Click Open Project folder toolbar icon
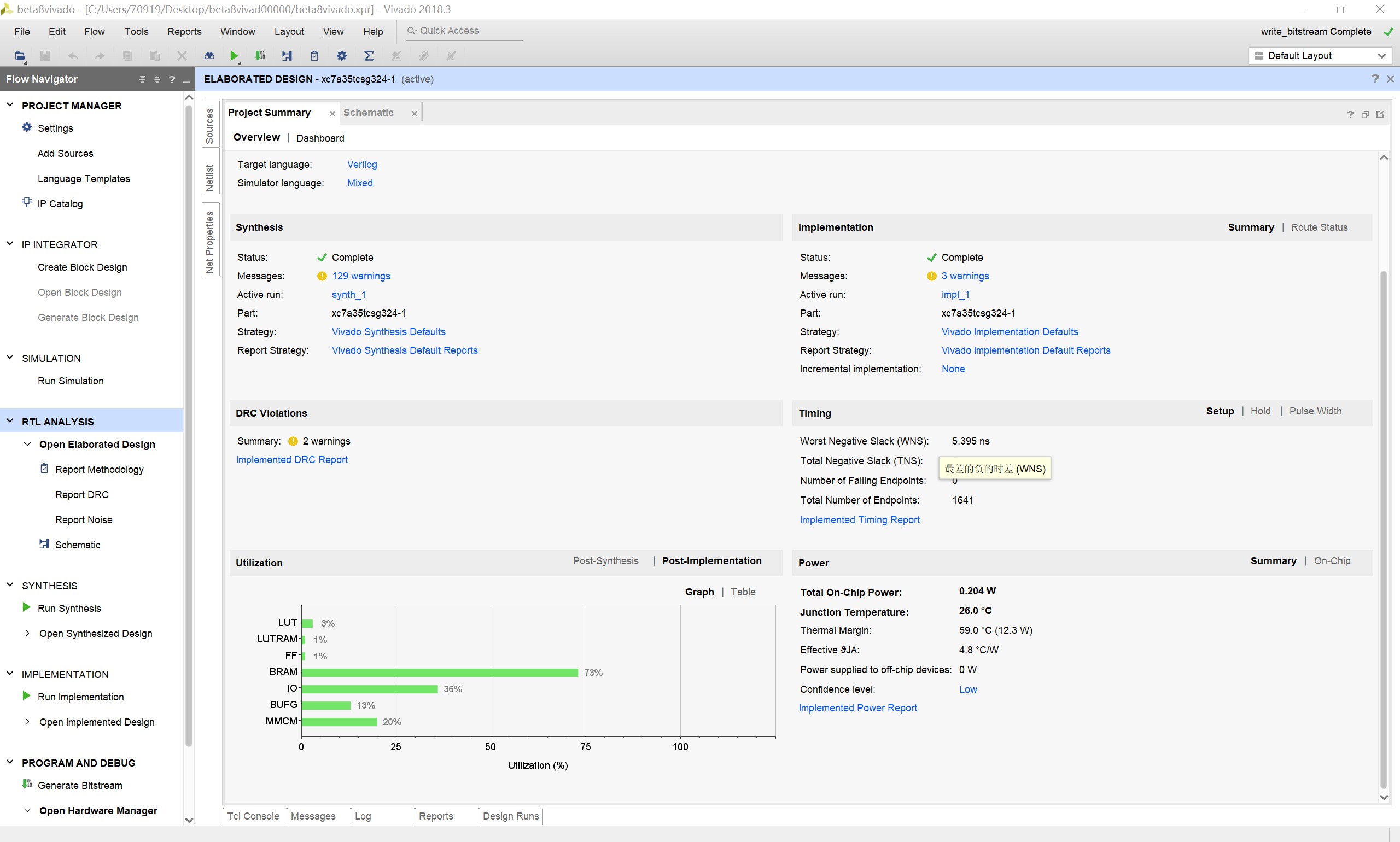The width and height of the screenshot is (1400, 842). point(19,56)
